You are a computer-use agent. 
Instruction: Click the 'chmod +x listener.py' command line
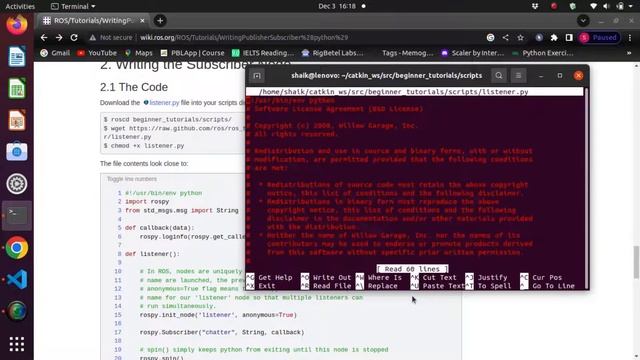coord(144,146)
